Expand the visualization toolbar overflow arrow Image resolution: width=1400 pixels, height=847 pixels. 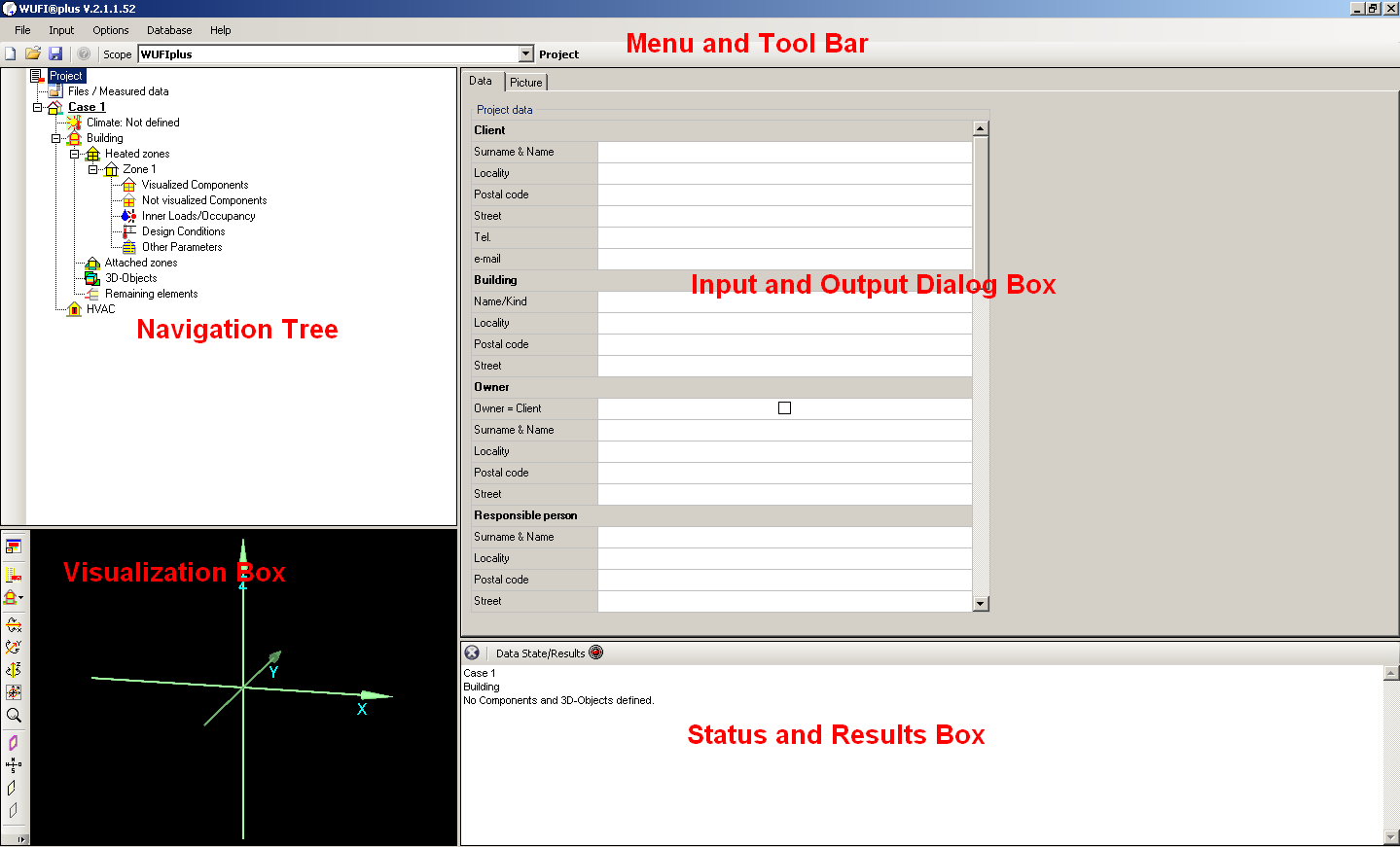(21, 839)
